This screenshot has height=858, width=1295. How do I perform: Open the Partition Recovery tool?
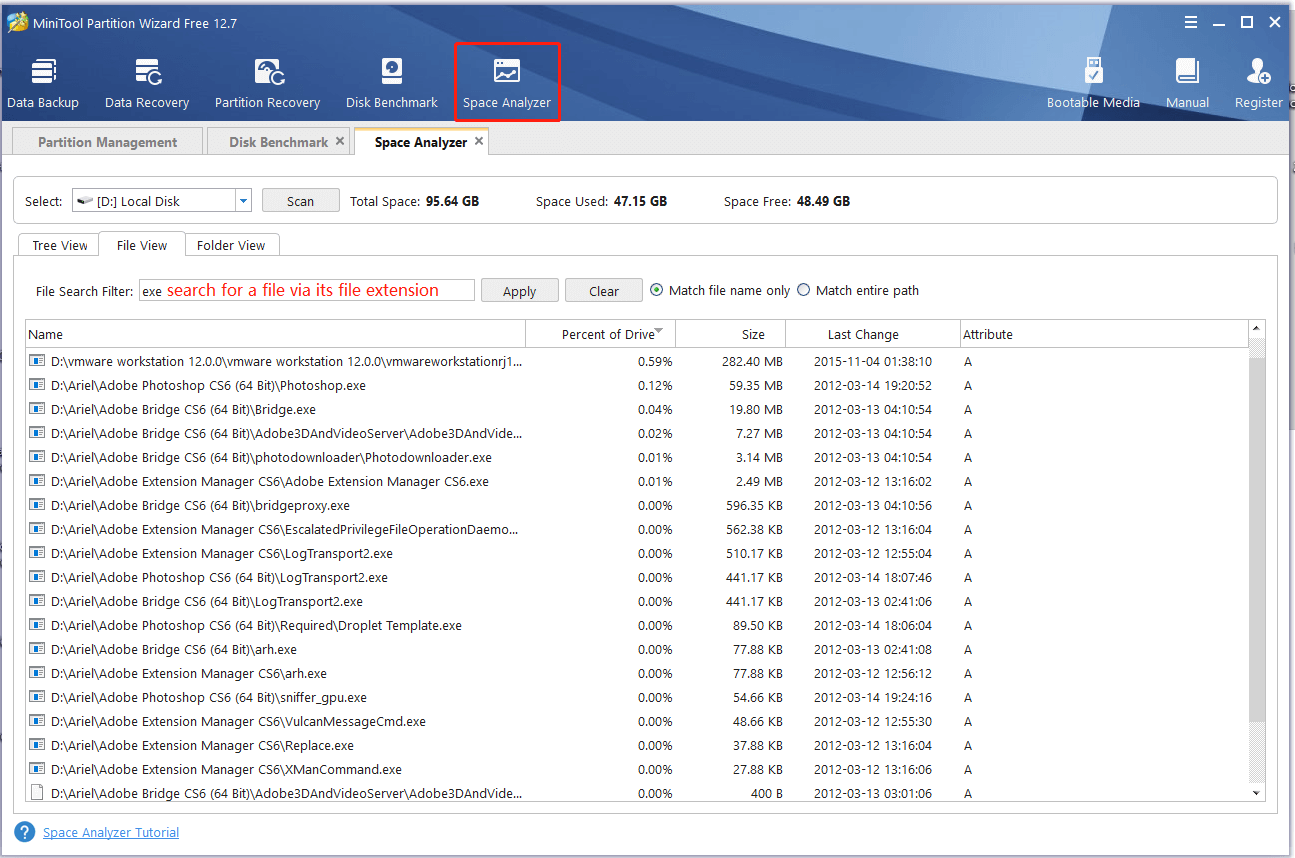click(267, 83)
